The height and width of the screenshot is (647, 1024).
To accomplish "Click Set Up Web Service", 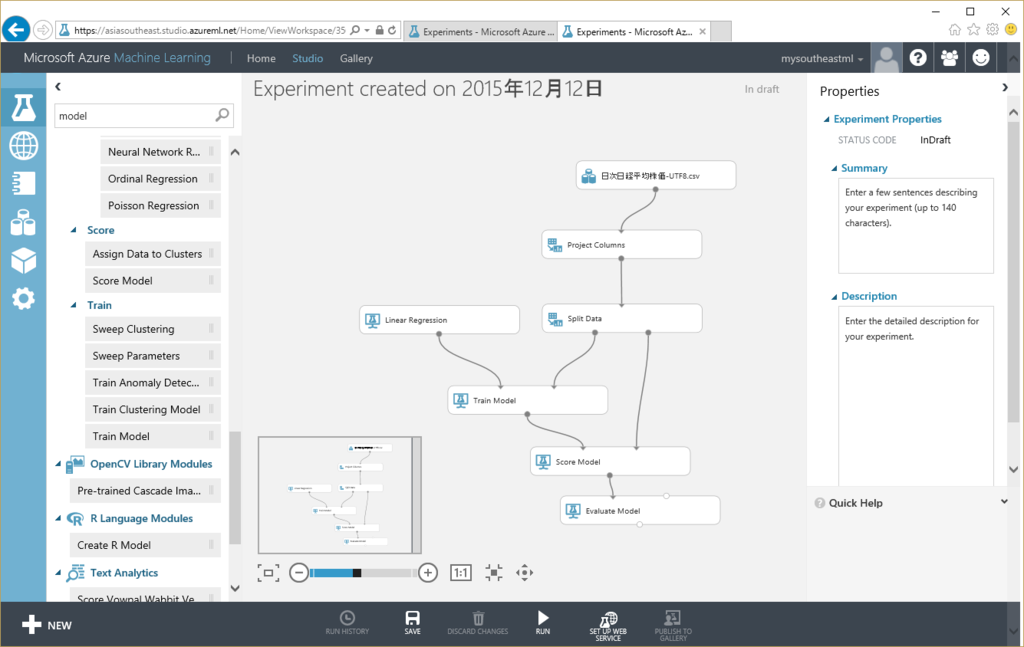I will 608,626.
